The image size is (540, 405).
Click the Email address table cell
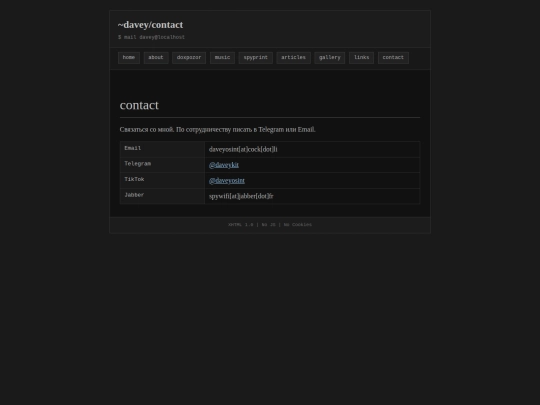[x=312, y=149]
